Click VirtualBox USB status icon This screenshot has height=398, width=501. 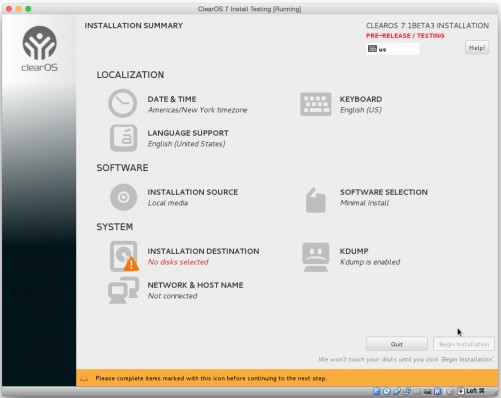397,391
